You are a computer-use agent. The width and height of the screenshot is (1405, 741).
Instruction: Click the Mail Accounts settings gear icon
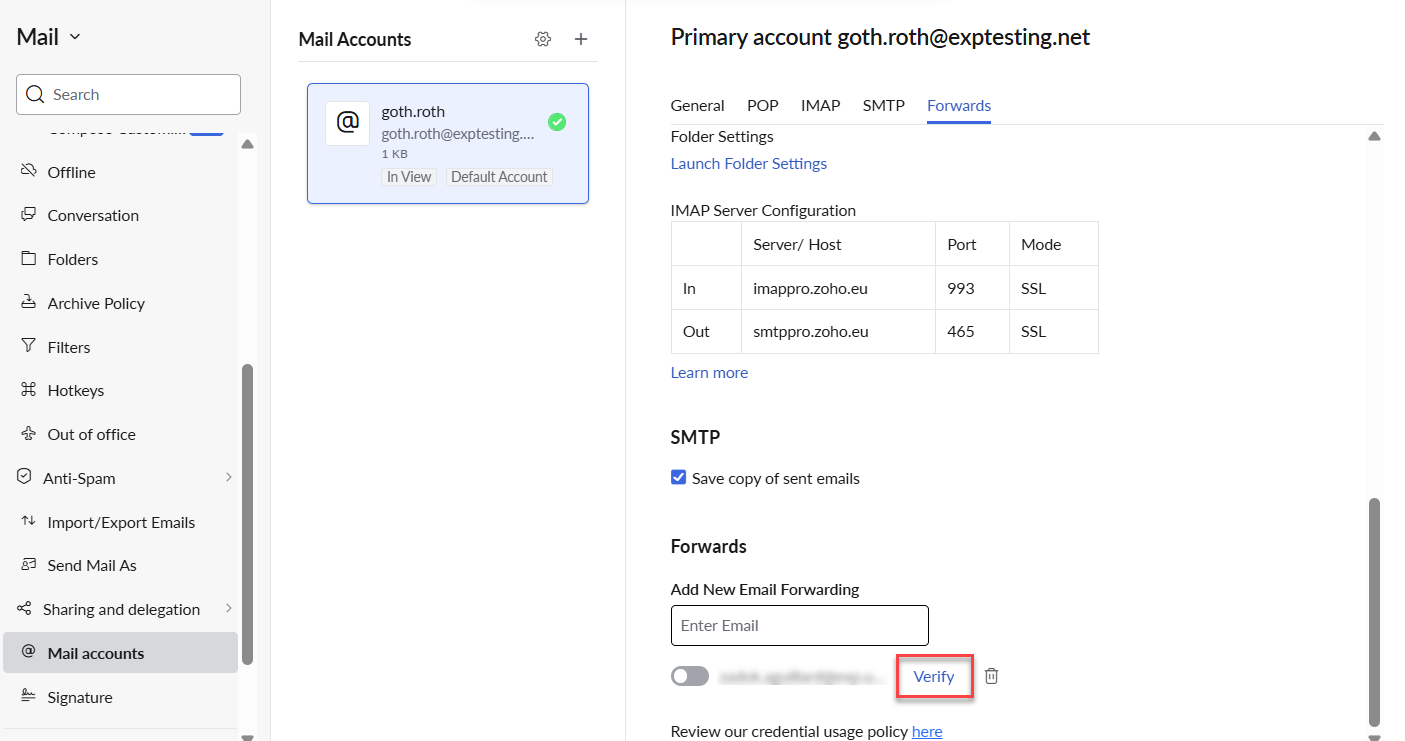(x=543, y=39)
